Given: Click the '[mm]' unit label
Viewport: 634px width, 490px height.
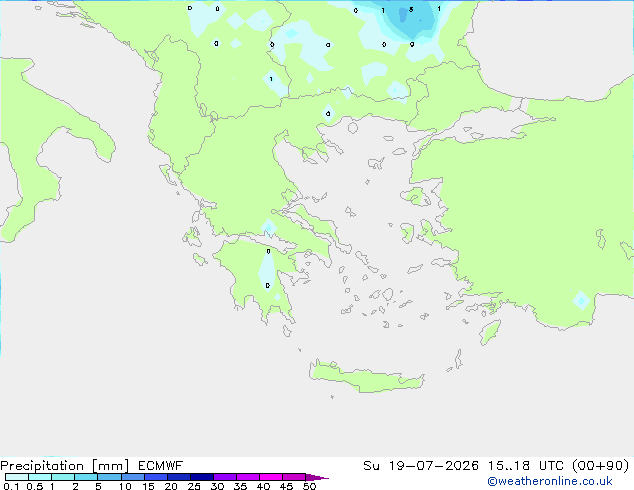Looking at the screenshot, I should click(110, 466).
